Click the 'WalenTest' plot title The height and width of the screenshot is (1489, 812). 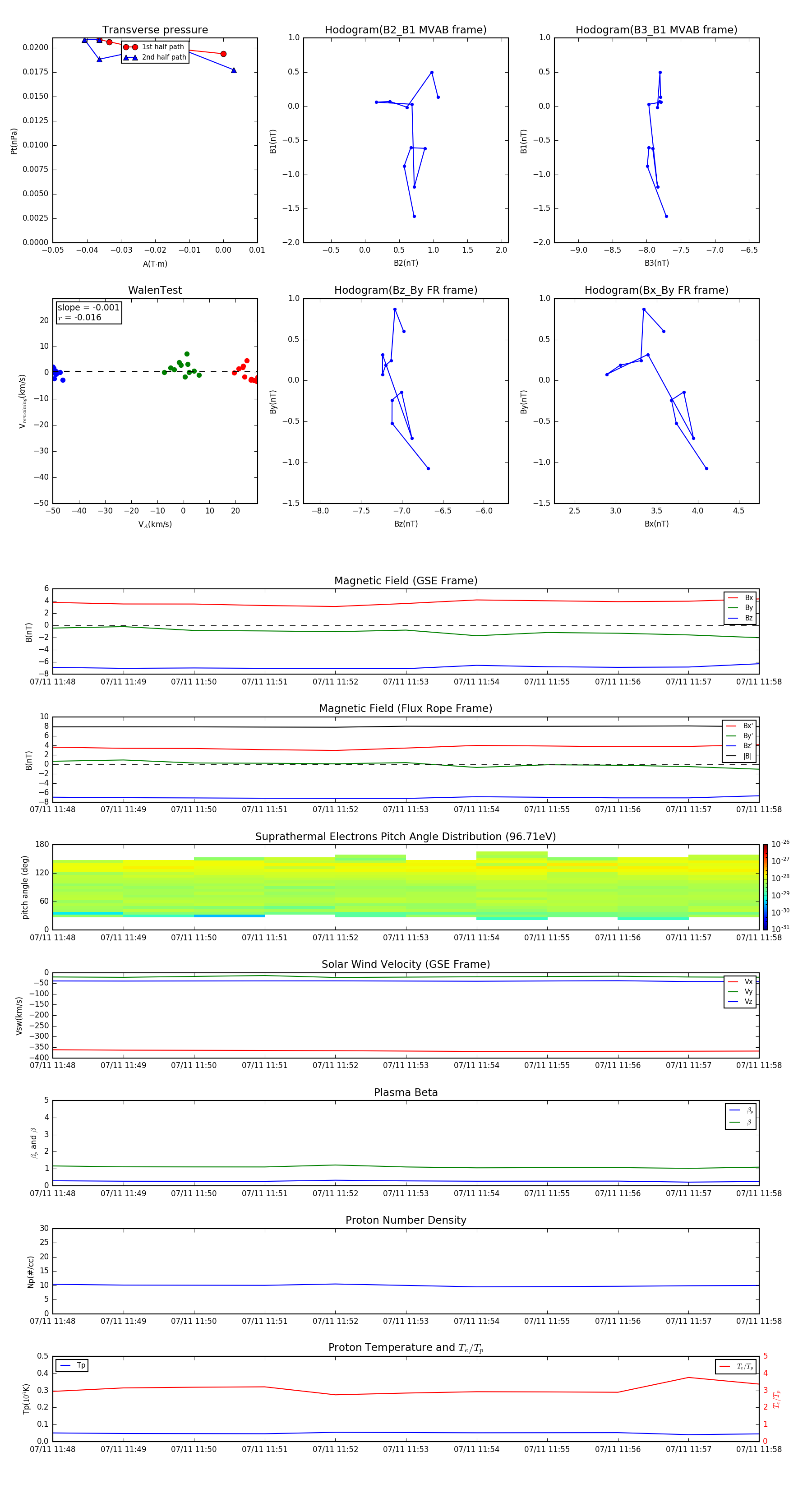click(155, 290)
